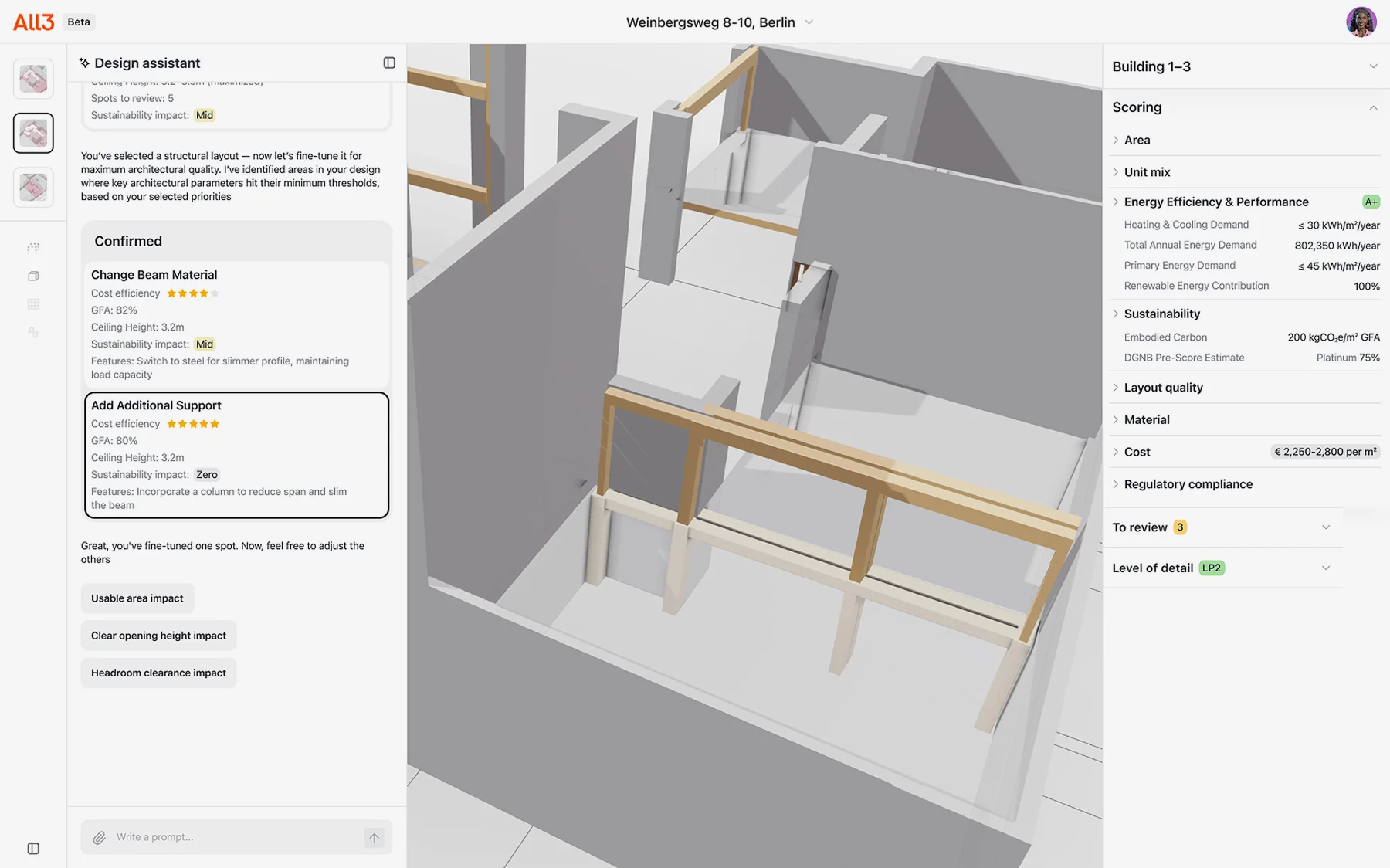Image resolution: width=1390 pixels, height=868 pixels.
Task: Collapse the Design assistant panel icon
Action: (389, 63)
